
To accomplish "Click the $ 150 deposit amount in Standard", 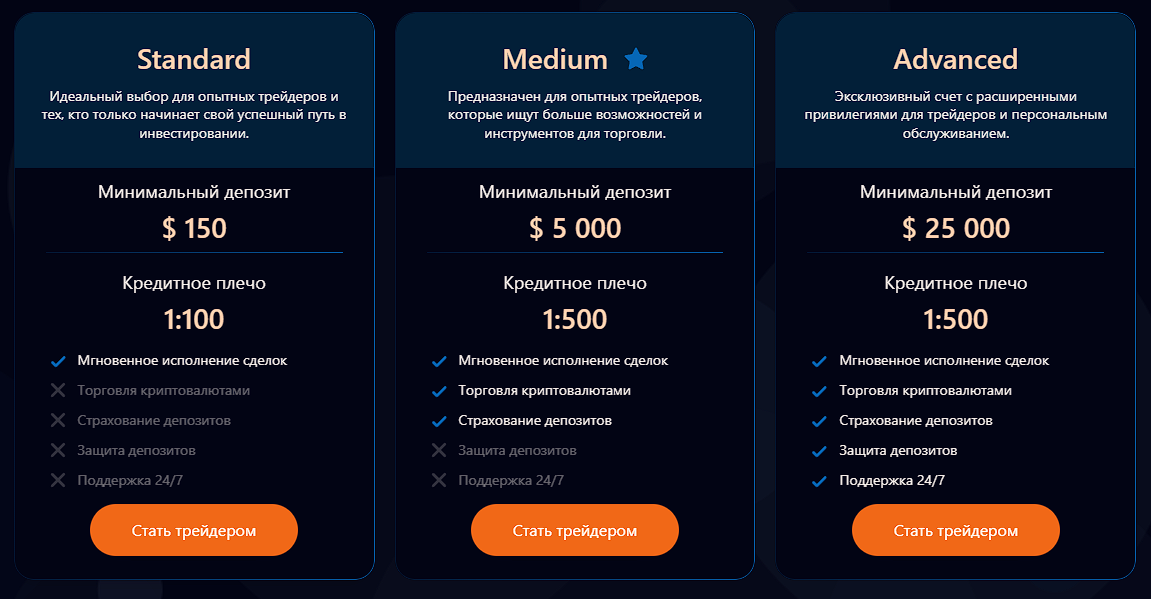I will 194,228.
